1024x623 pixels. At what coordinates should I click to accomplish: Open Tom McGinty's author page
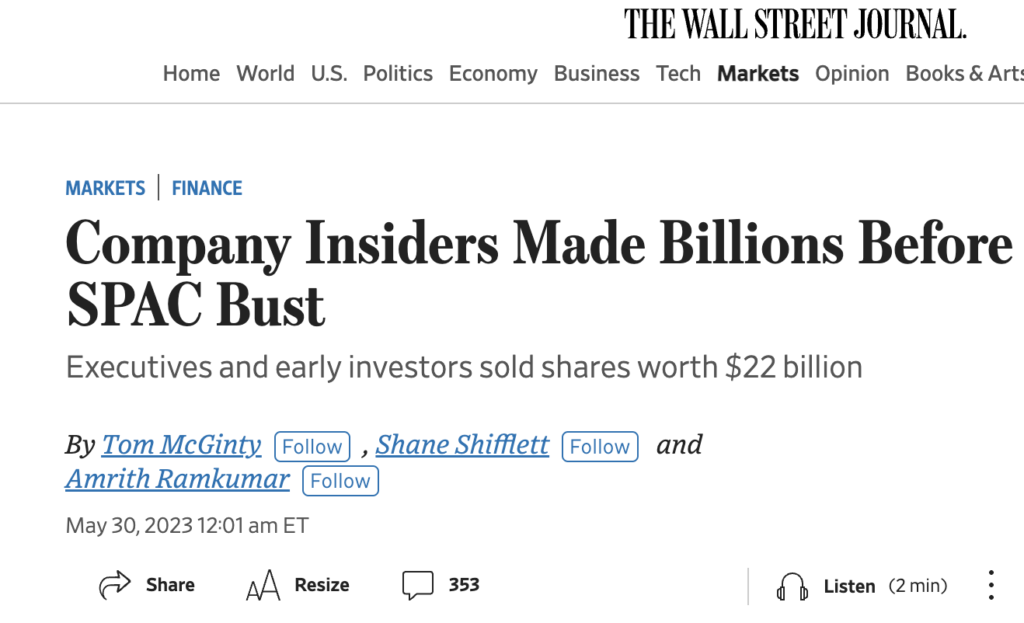(182, 445)
